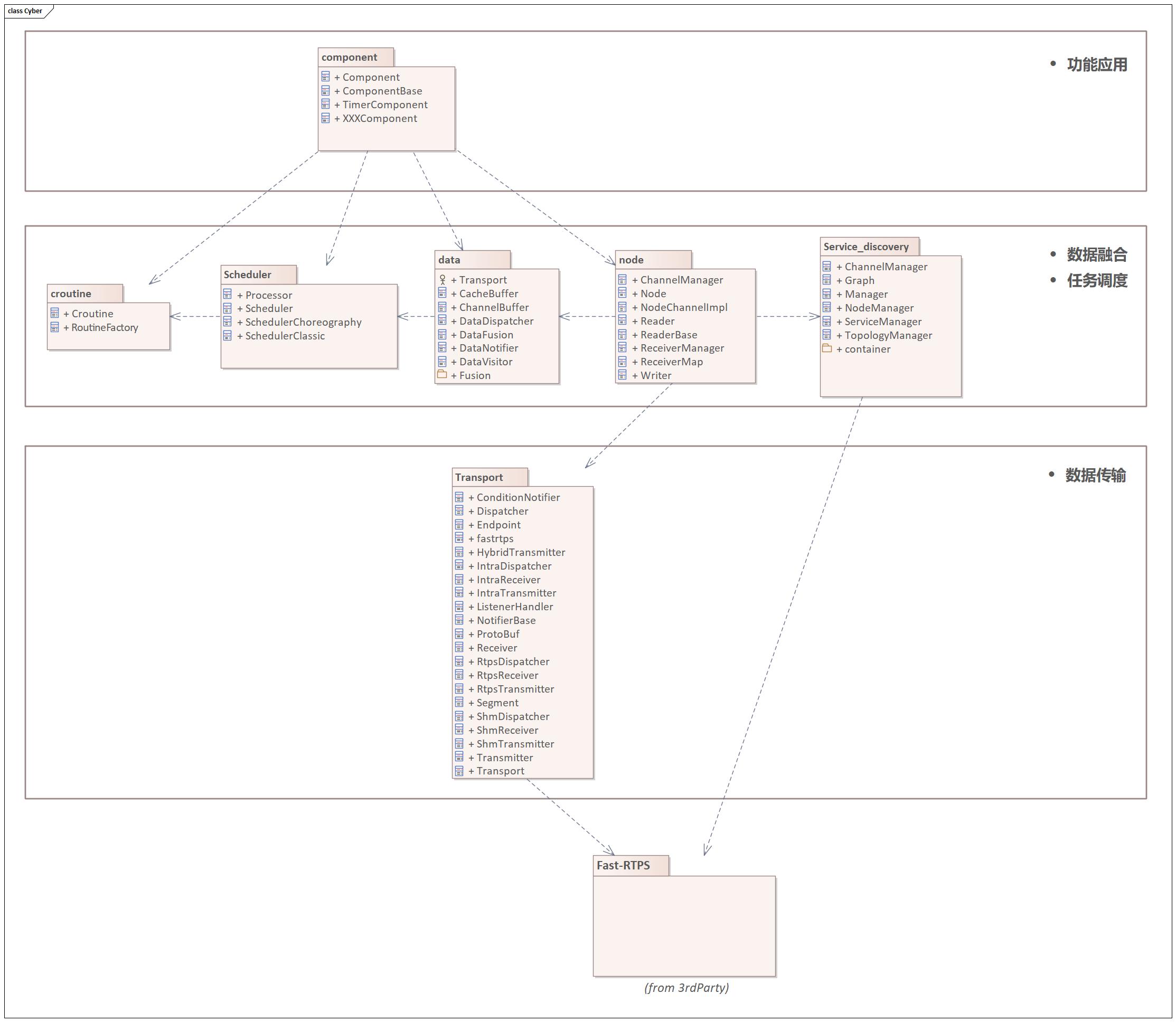1176x1022 pixels.
Task: Click the class icon beside ShmDispatcher
Action: pyautogui.click(x=459, y=716)
